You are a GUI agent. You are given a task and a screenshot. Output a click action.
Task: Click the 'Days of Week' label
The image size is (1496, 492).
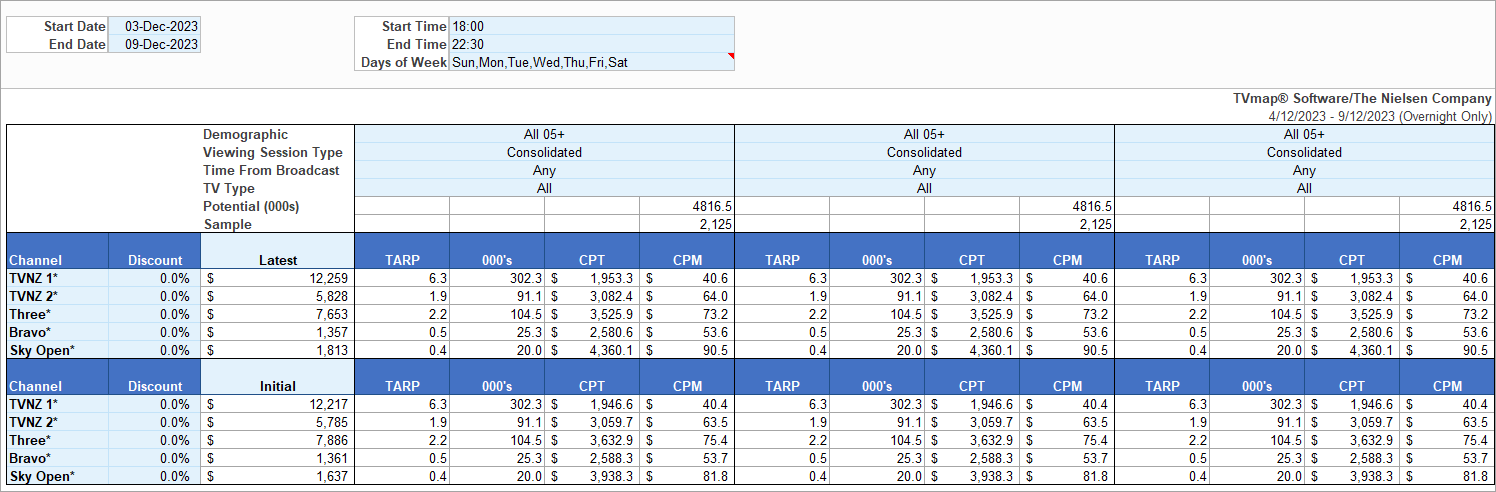point(404,62)
